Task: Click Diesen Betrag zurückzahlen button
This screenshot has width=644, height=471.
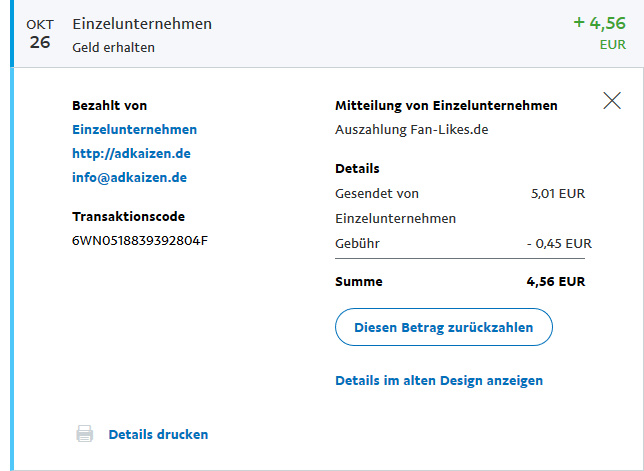Action: point(443,327)
